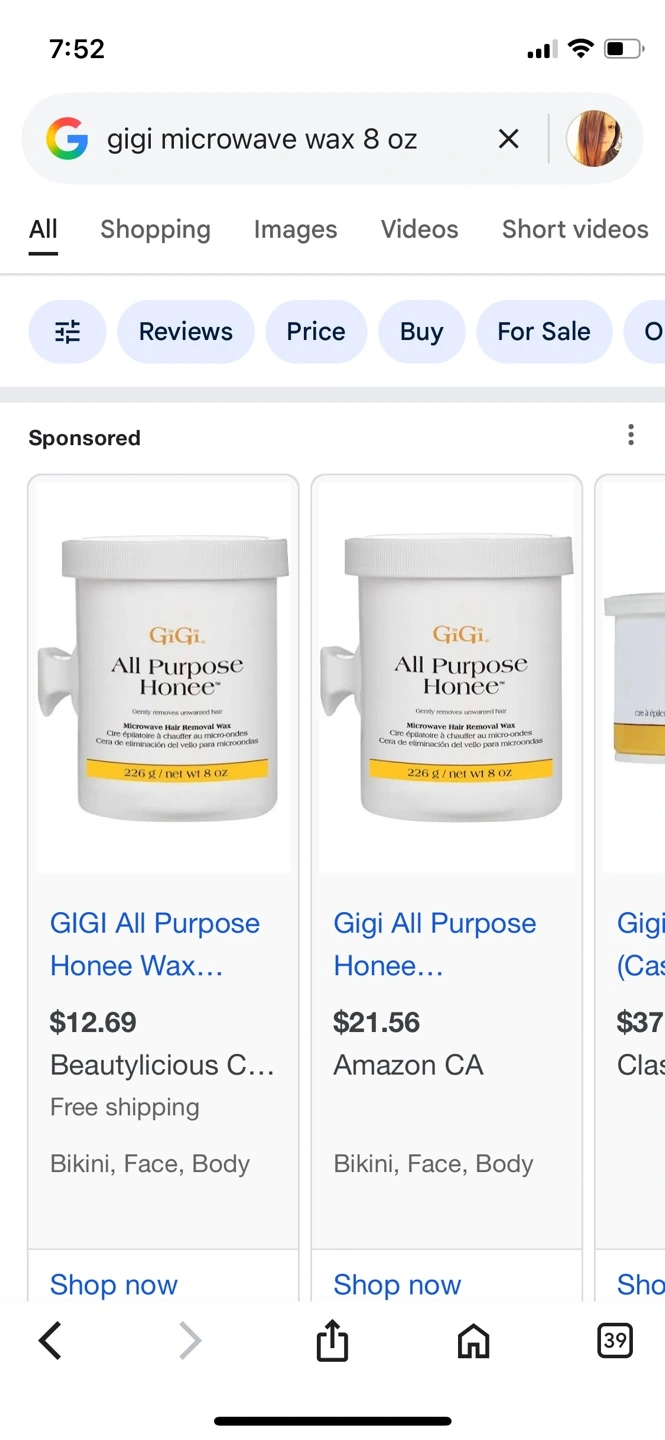Image resolution: width=665 pixels, height=1440 pixels.
Task: Go back with the left arrow
Action: click(x=50, y=1341)
